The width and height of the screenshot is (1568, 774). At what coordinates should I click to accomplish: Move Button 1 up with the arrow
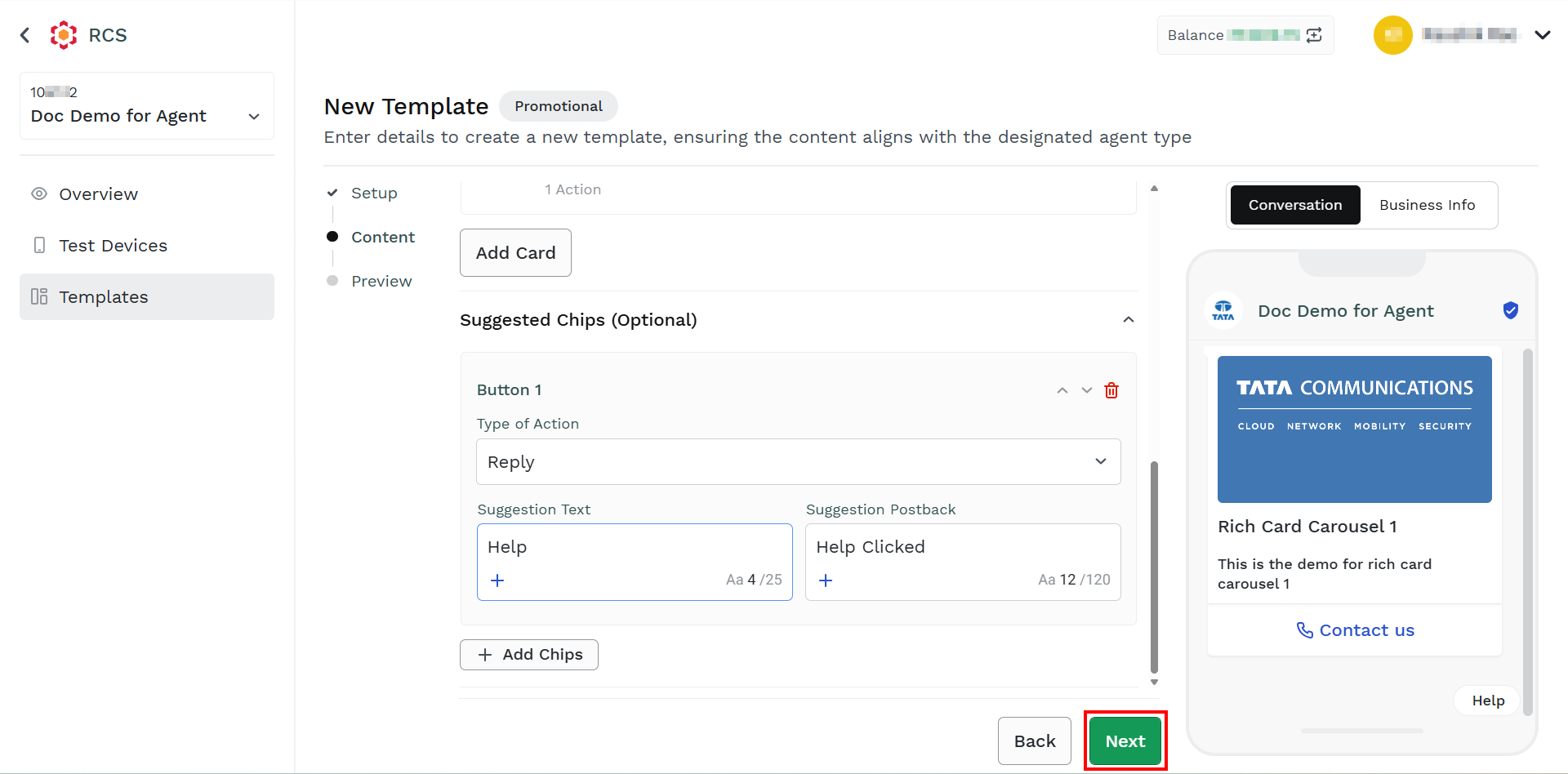tap(1062, 390)
